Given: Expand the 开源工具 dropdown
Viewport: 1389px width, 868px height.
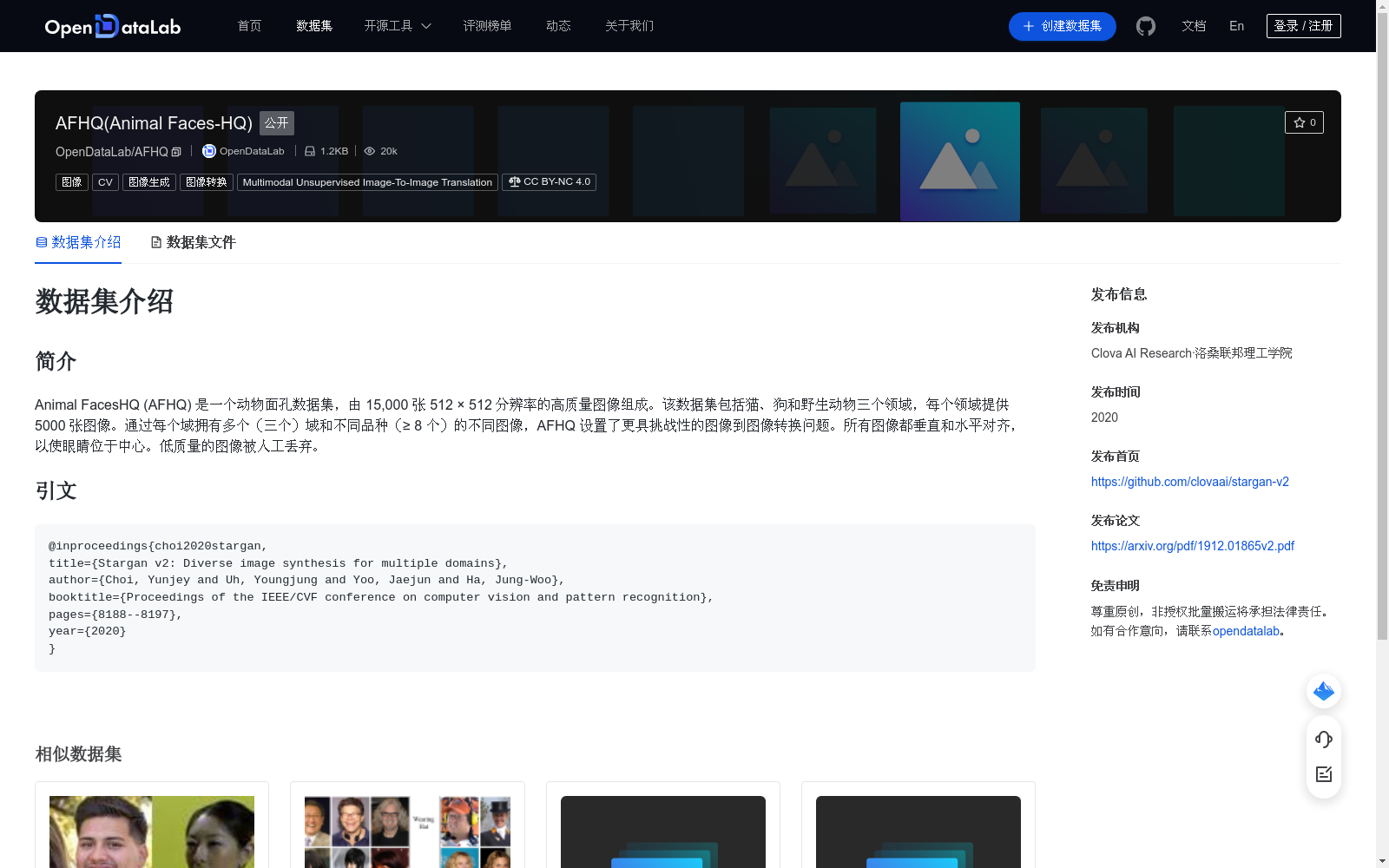Looking at the screenshot, I should (x=397, y=26).
